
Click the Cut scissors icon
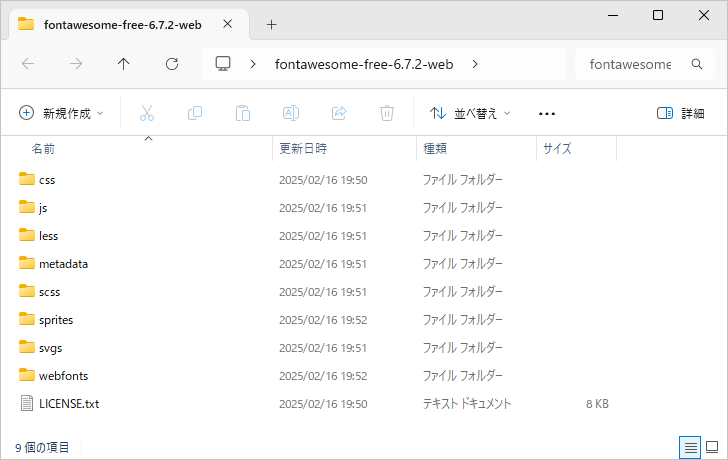click(x=147, y=113)
